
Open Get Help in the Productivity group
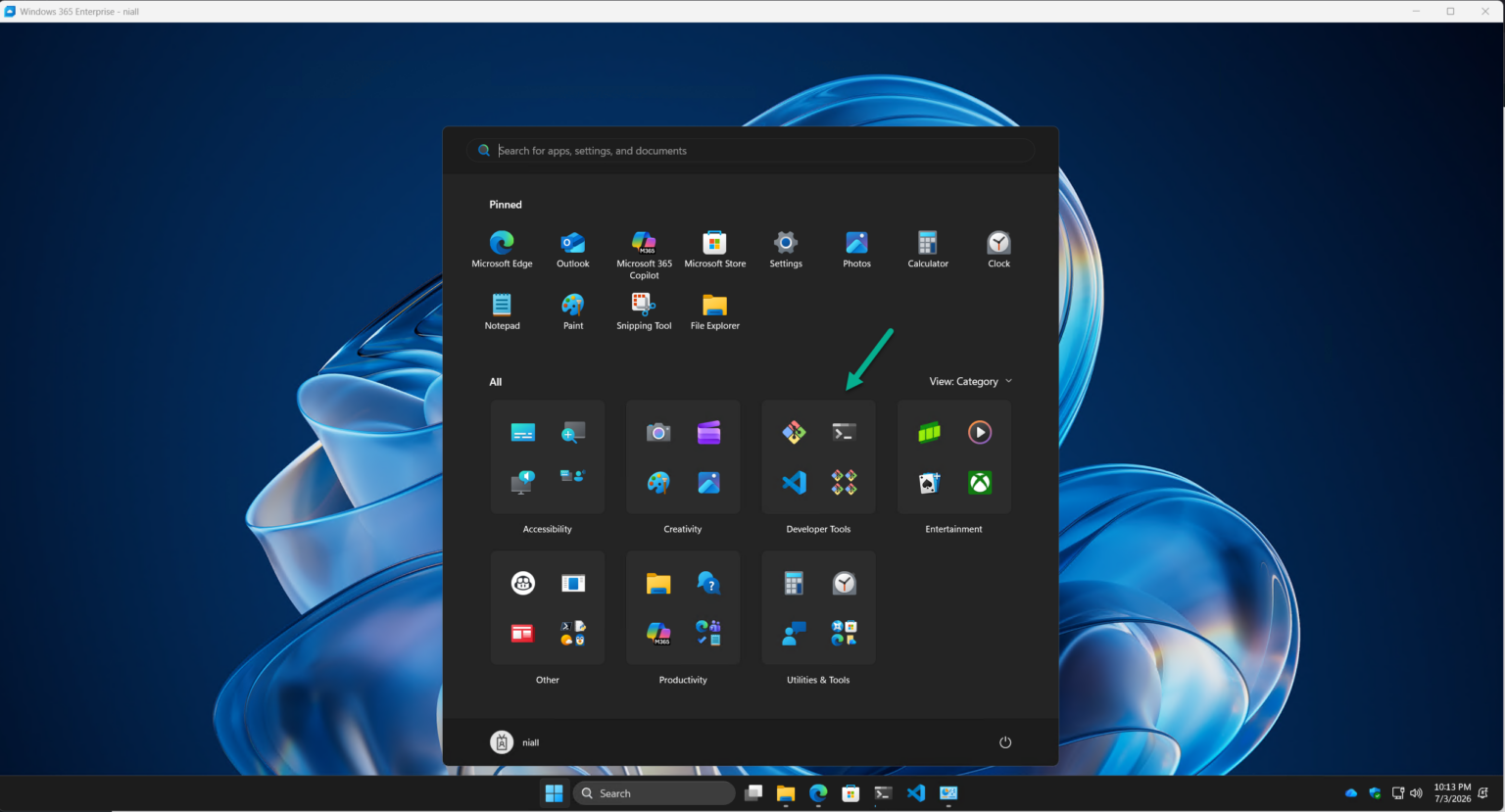coord(708,583)
